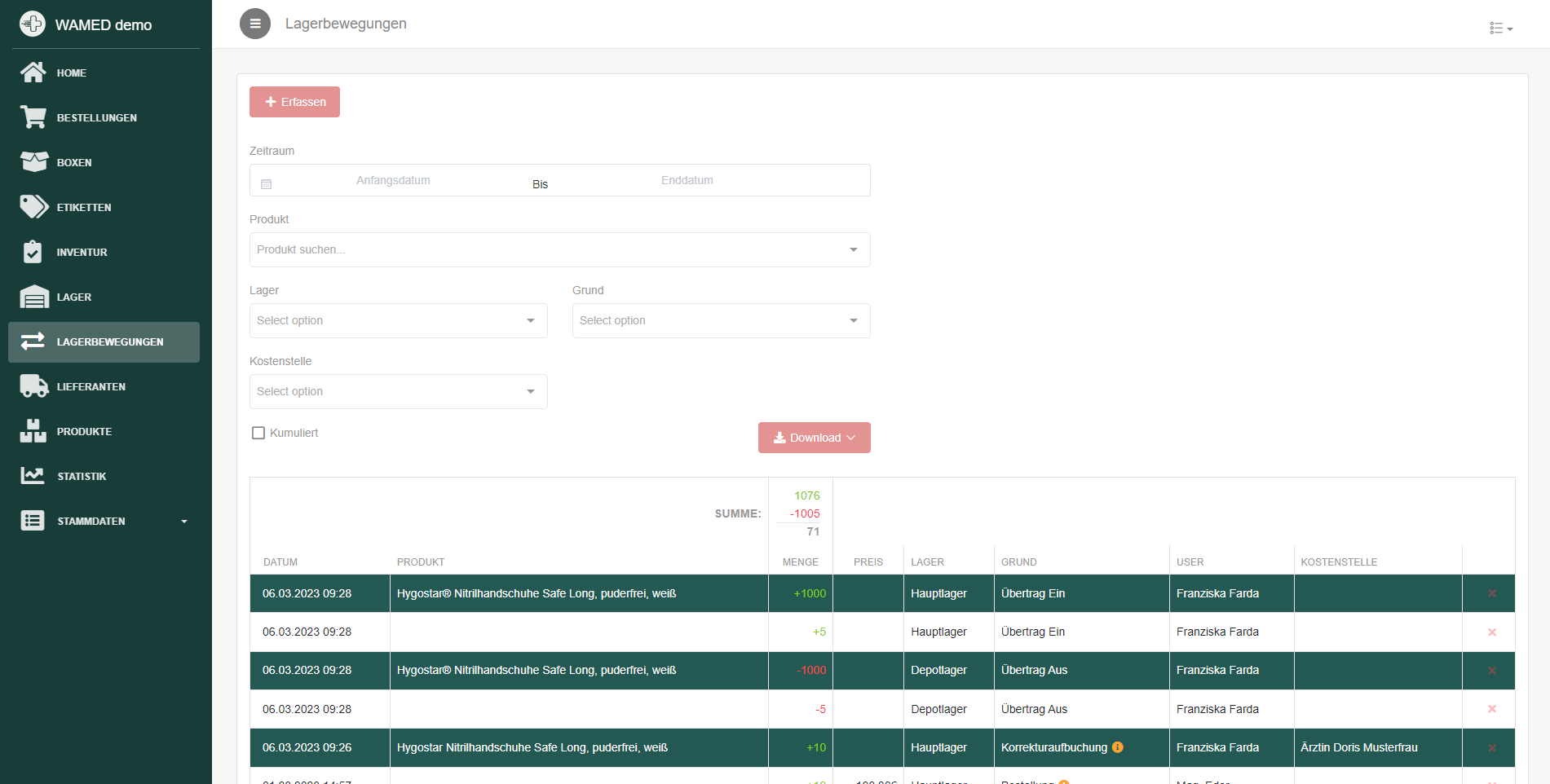
Task: Expand the Kostenstelle dropdown
Action: click(398, 391)
